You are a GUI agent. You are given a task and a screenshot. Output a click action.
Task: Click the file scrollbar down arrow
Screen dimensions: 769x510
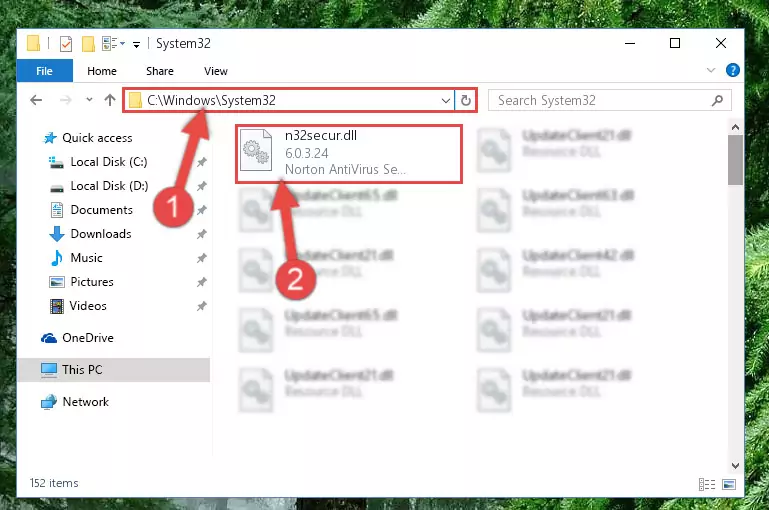point(735,465)
